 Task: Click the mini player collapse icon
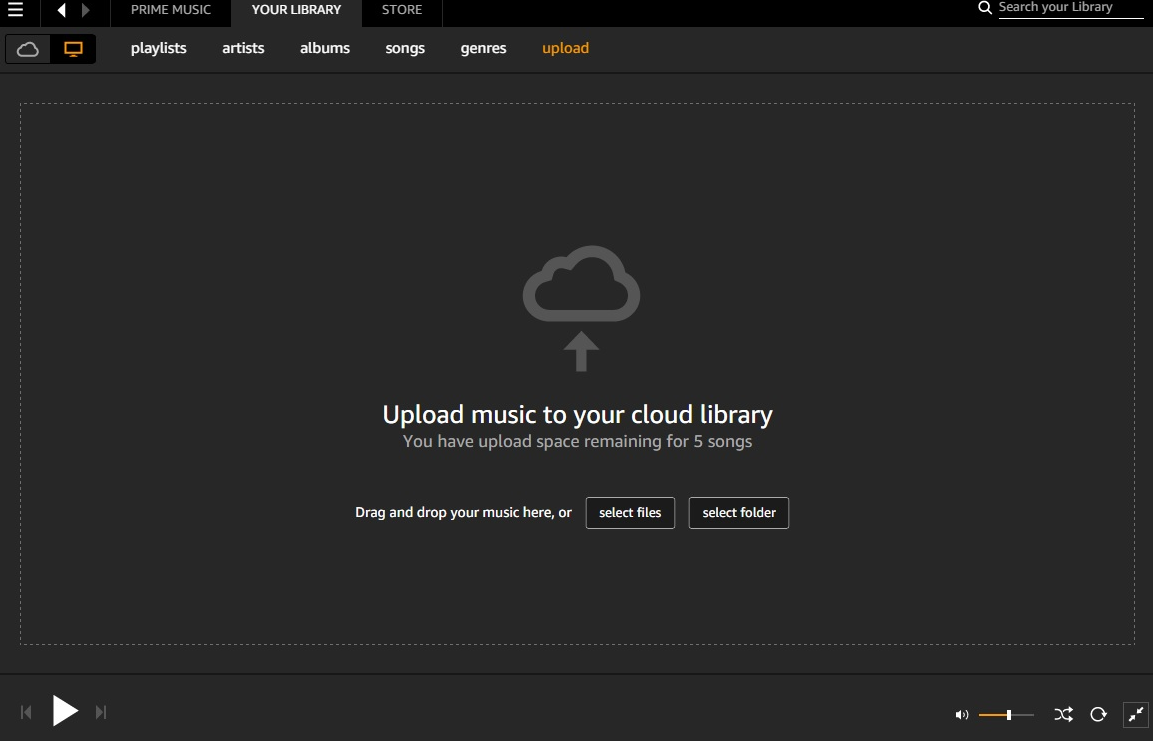pyautogui.click(x=1136, y=714)
